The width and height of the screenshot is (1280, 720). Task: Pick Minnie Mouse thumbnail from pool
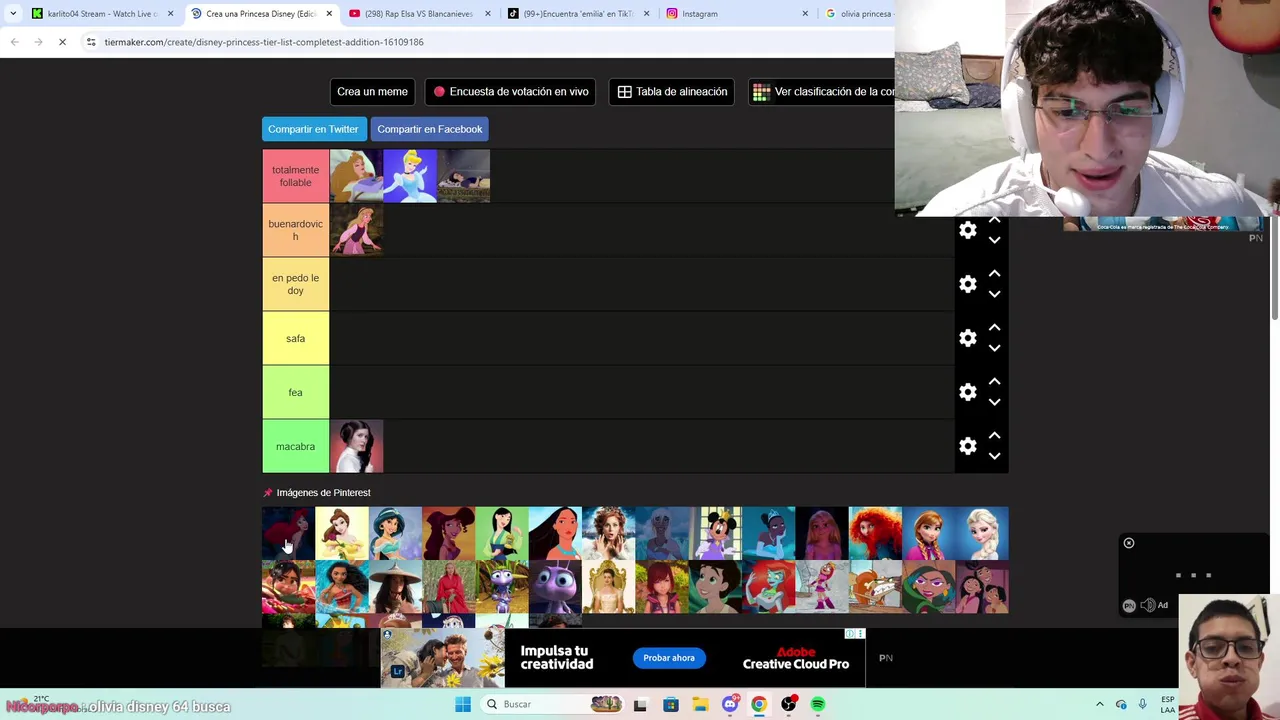715,533
